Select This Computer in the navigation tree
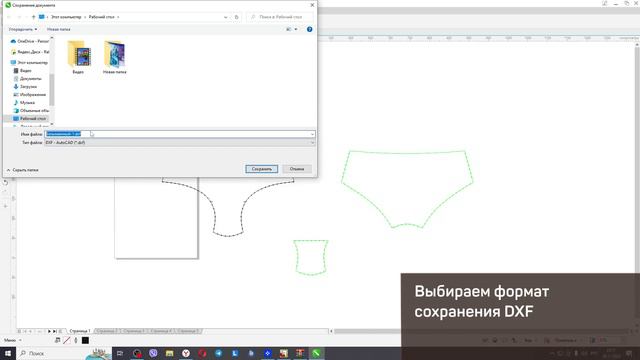Viewport: 640px width, 360px height. (x=29, y=62)
